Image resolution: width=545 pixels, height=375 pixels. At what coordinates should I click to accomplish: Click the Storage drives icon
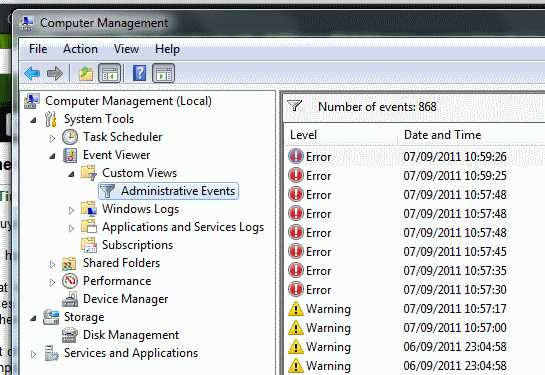(51, 317)
